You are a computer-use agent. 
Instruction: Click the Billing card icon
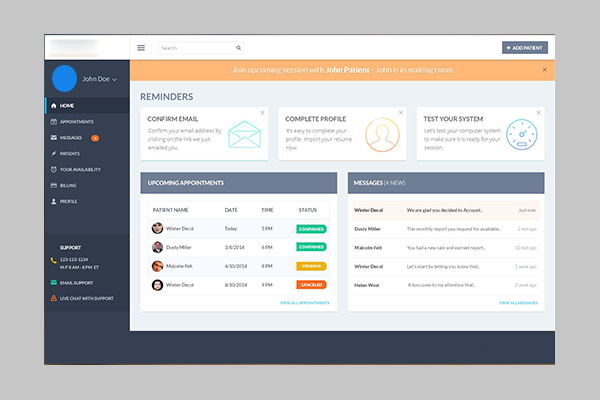52,185
